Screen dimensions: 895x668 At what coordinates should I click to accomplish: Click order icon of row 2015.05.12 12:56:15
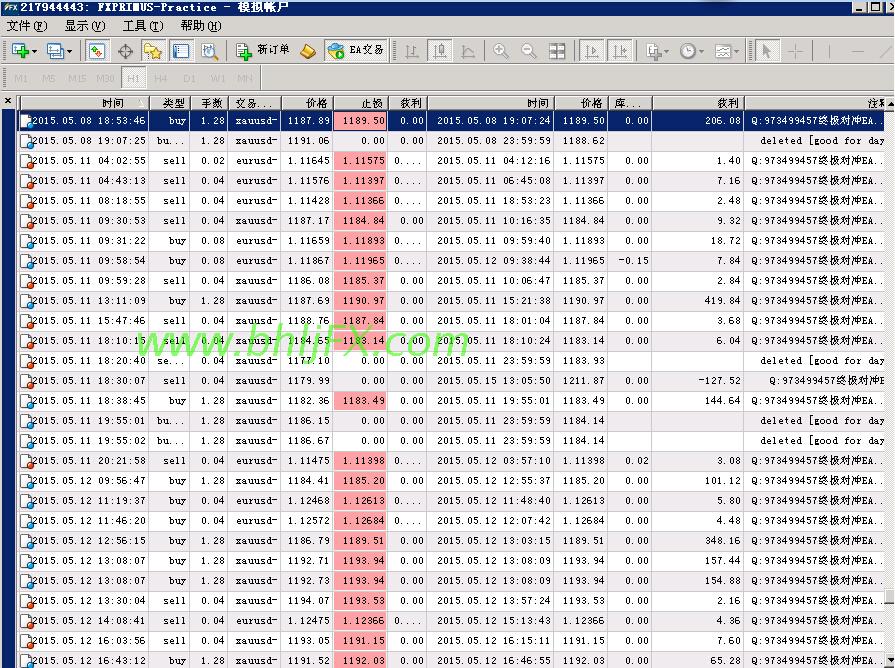(x=26, y=541)
